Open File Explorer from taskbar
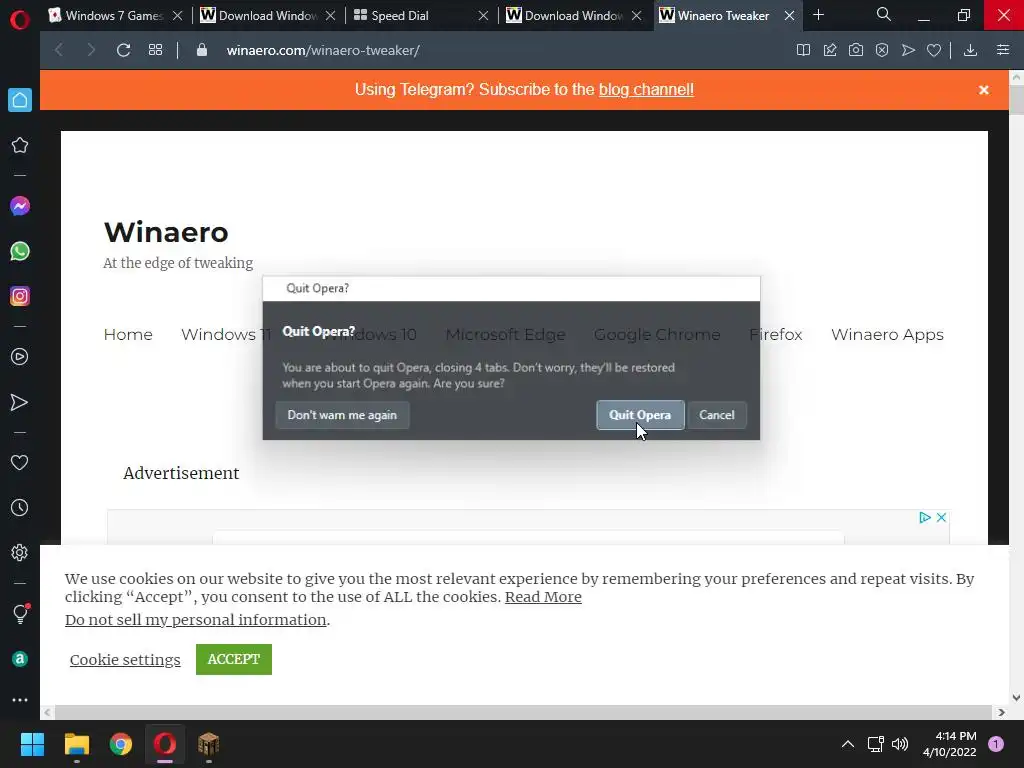 [x=76, y=744]
